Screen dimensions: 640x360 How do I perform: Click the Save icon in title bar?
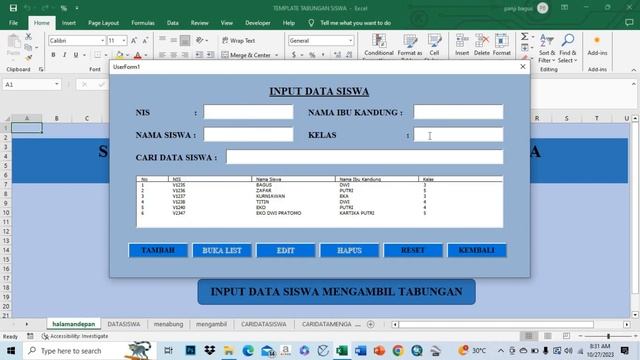click(x=13, y=8)
